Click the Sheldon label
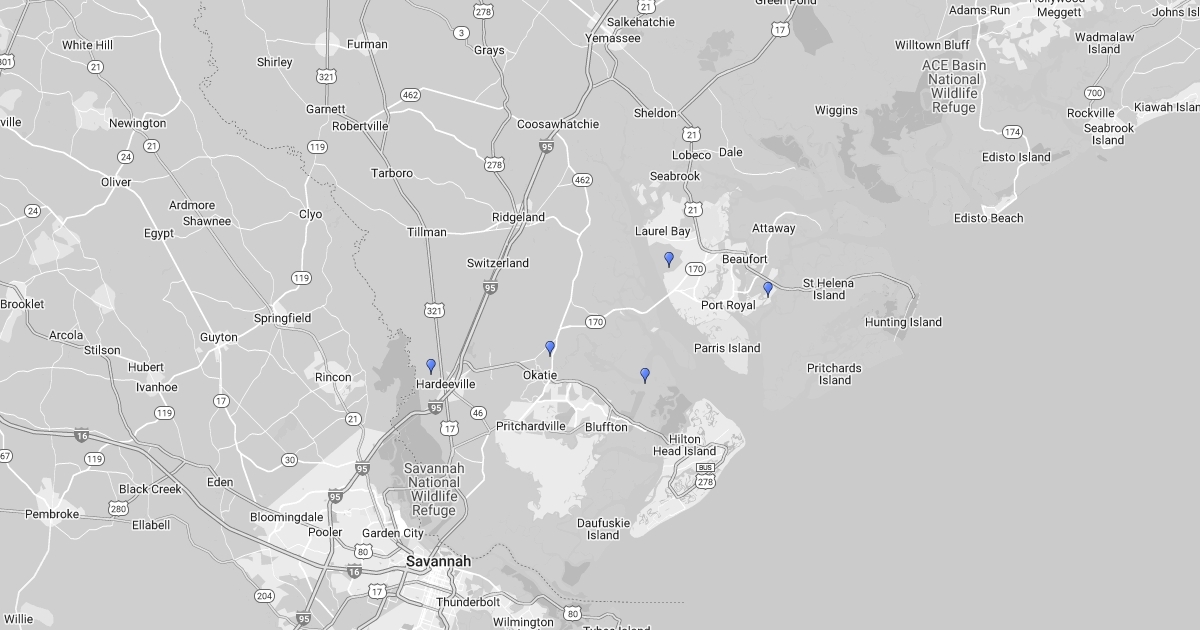The height and width of the screenshot is (630, 1200). click(655, 113)
